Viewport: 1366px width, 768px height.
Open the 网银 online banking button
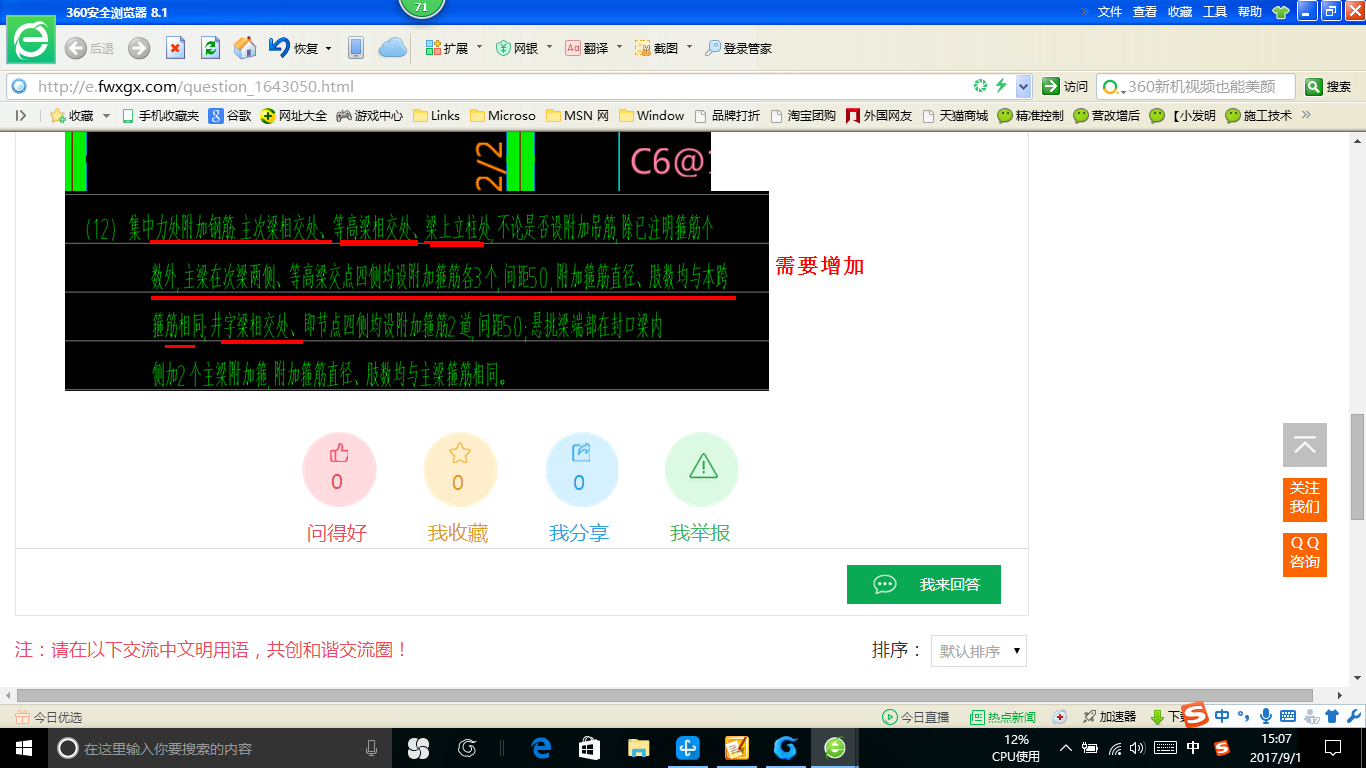pos(517,48)
